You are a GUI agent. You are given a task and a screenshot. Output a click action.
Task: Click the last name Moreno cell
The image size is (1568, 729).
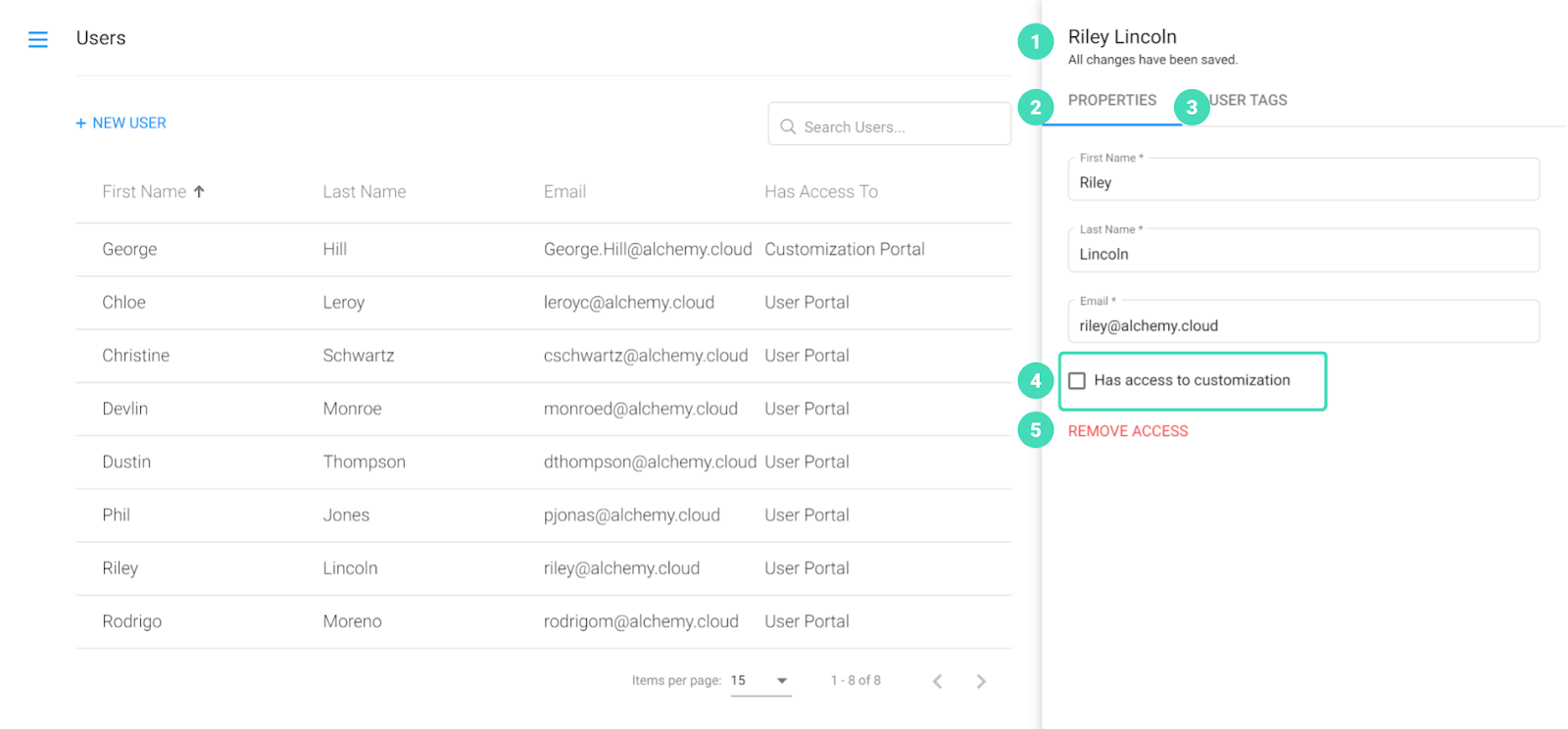pyautogui.click(x=353, y=621)
